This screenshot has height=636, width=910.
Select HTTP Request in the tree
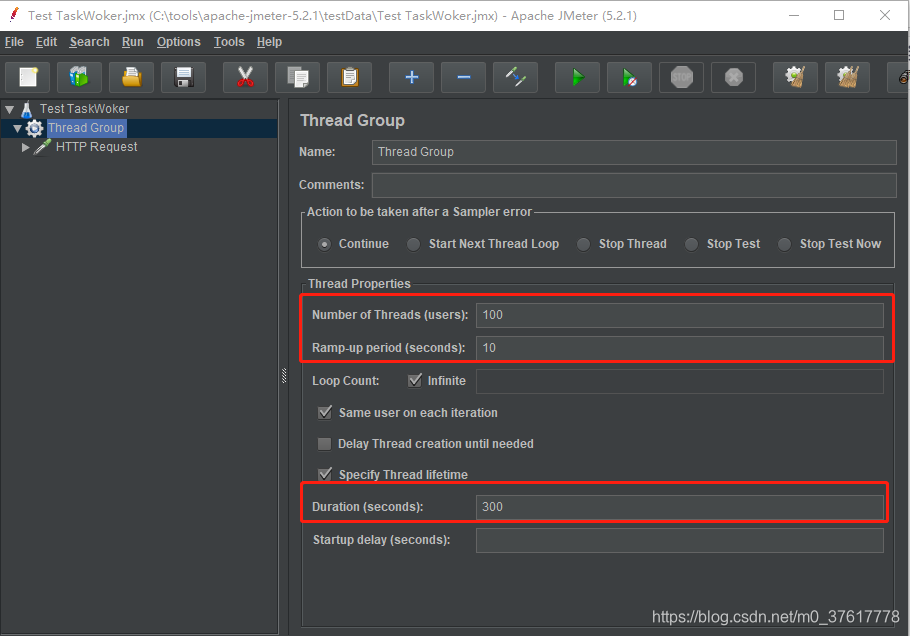coord(96,147)
